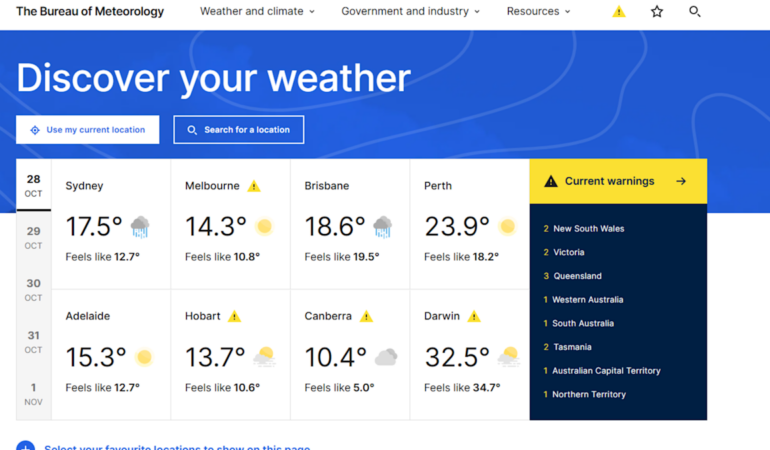Screen dimensions: 770x450
Task: Go to The Bureau of Meteorology home
Action: (90, 11)
